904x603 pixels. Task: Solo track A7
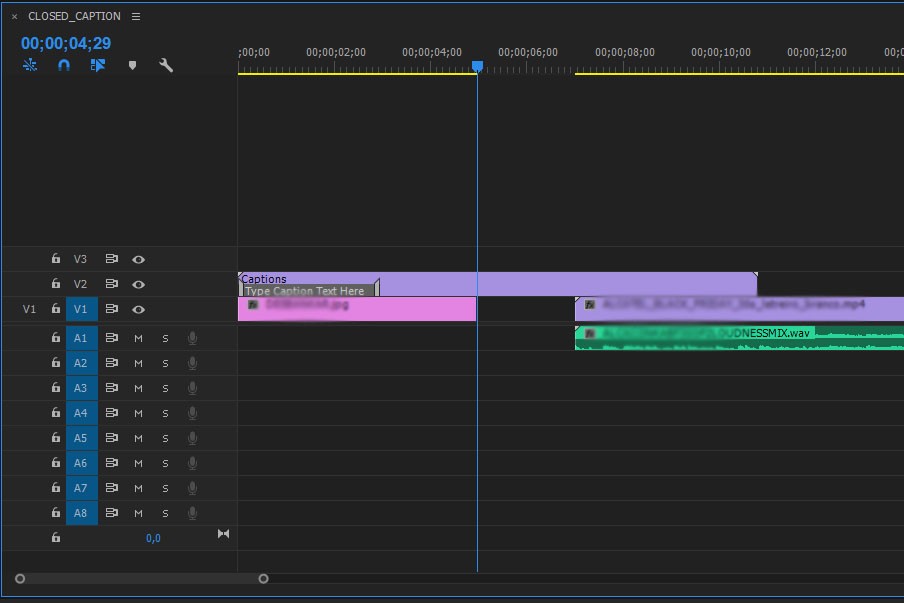pos(165,488)
